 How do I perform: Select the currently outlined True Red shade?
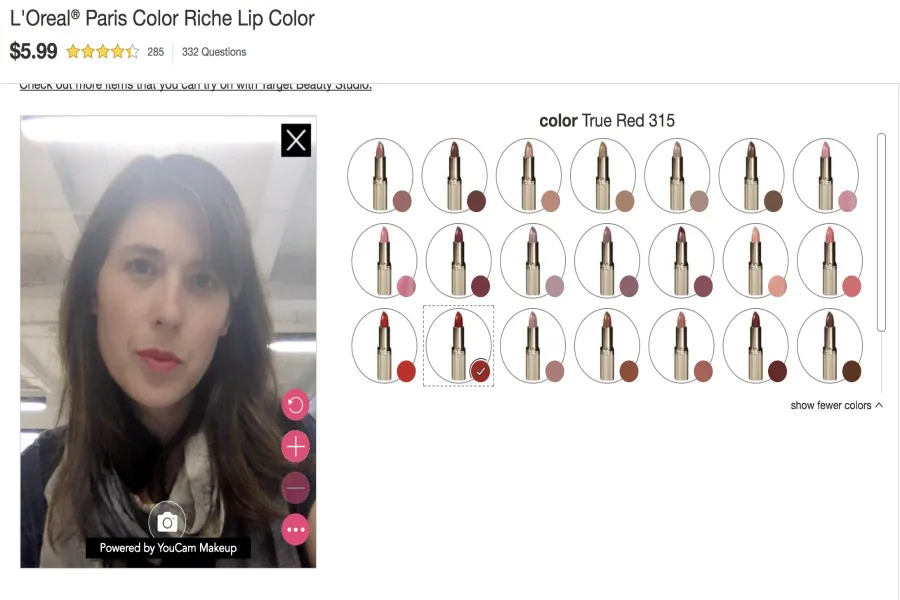[457, 347]
